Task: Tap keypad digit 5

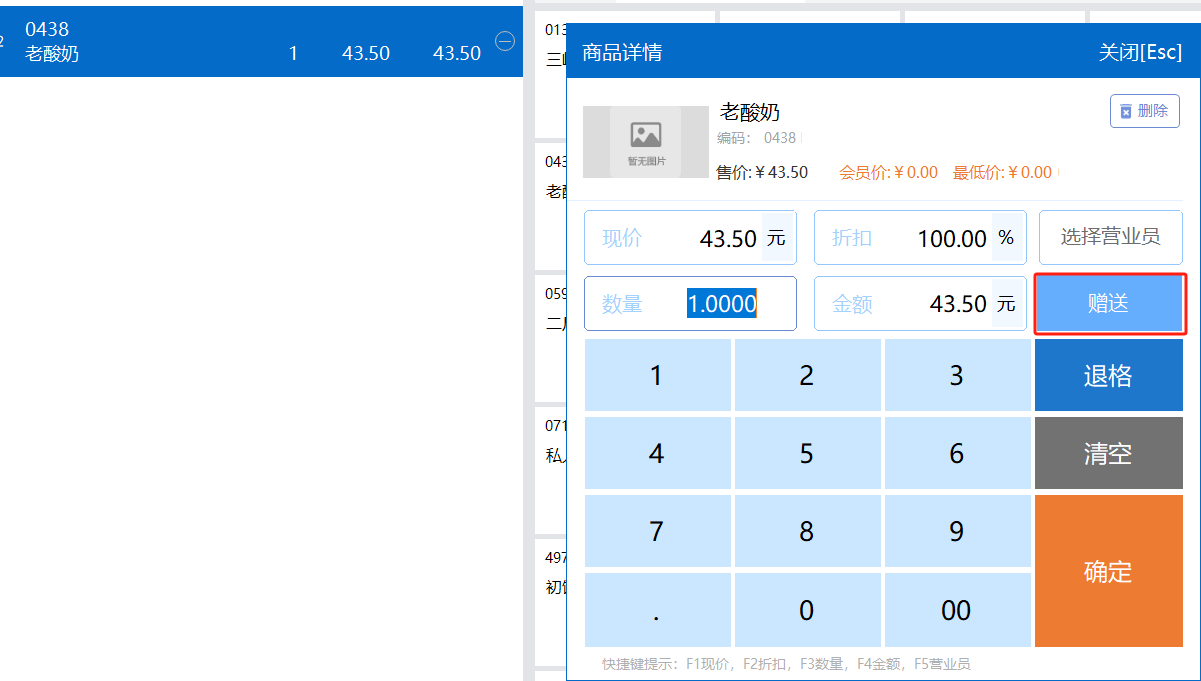Action: coord(807,453)
